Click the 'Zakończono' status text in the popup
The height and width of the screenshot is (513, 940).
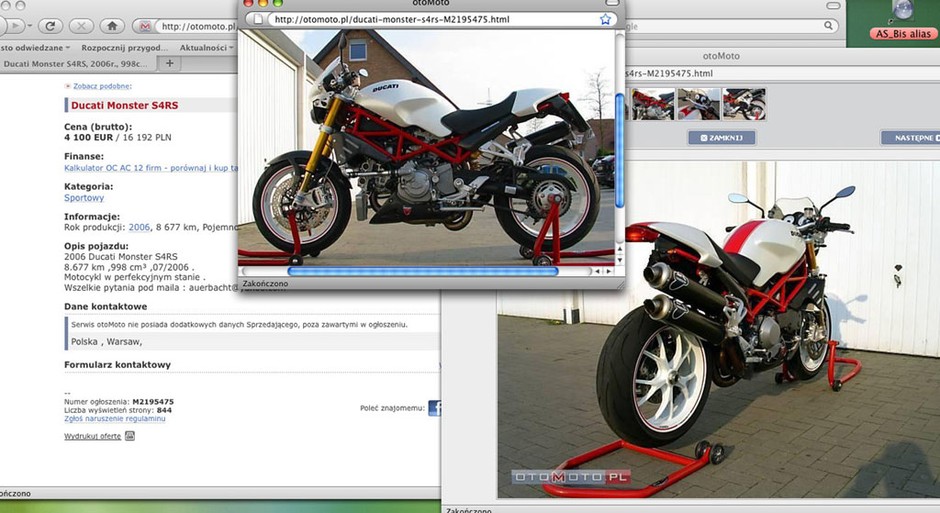click(265, 283)
